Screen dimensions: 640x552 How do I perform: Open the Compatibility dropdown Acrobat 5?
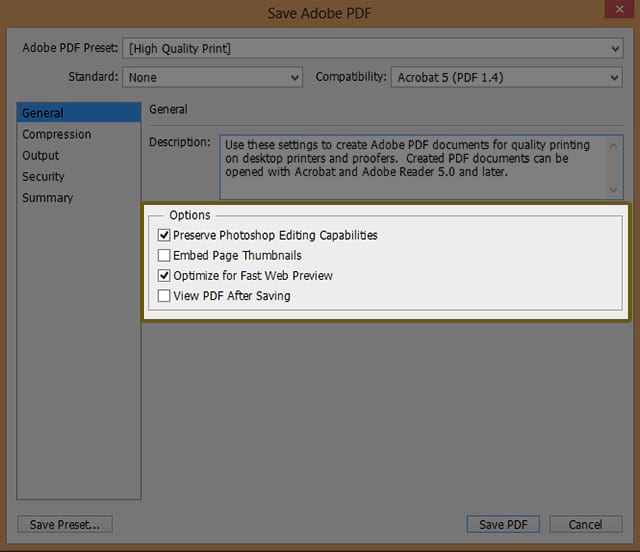(507, 77)
